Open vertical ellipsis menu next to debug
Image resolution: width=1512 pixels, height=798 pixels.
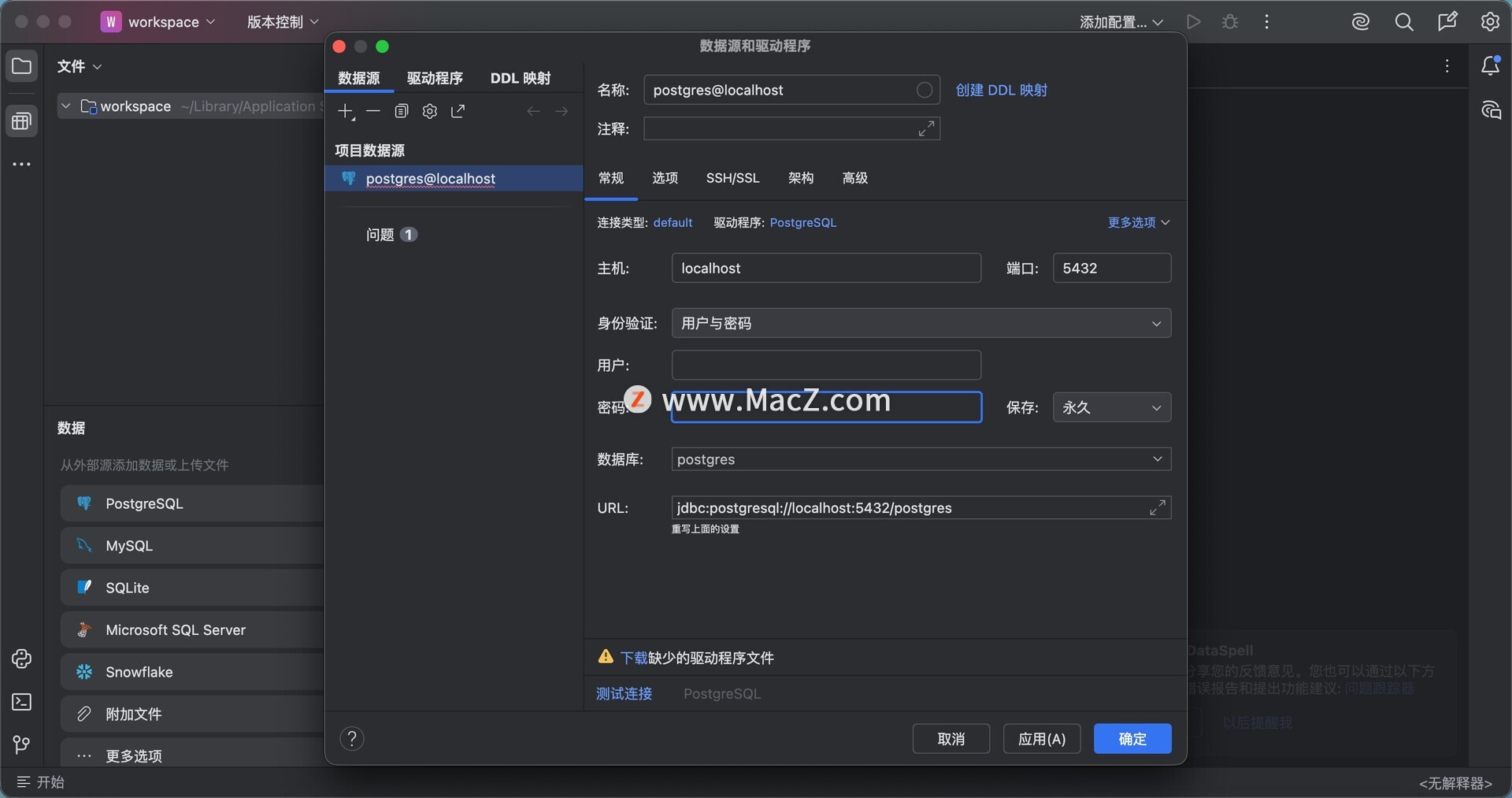click(1266, 22)
